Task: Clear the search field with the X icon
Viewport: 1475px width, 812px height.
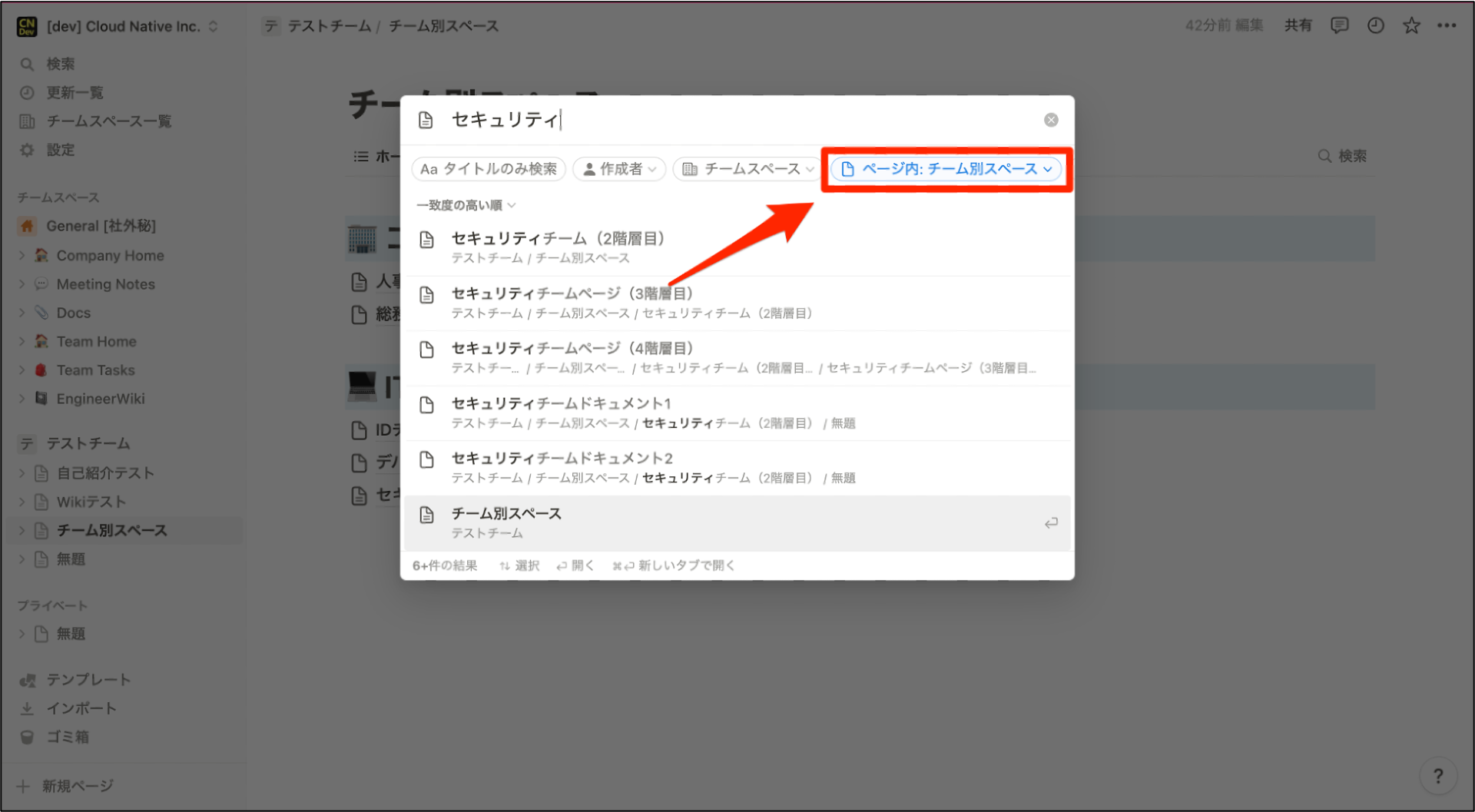Action: 1051,119
